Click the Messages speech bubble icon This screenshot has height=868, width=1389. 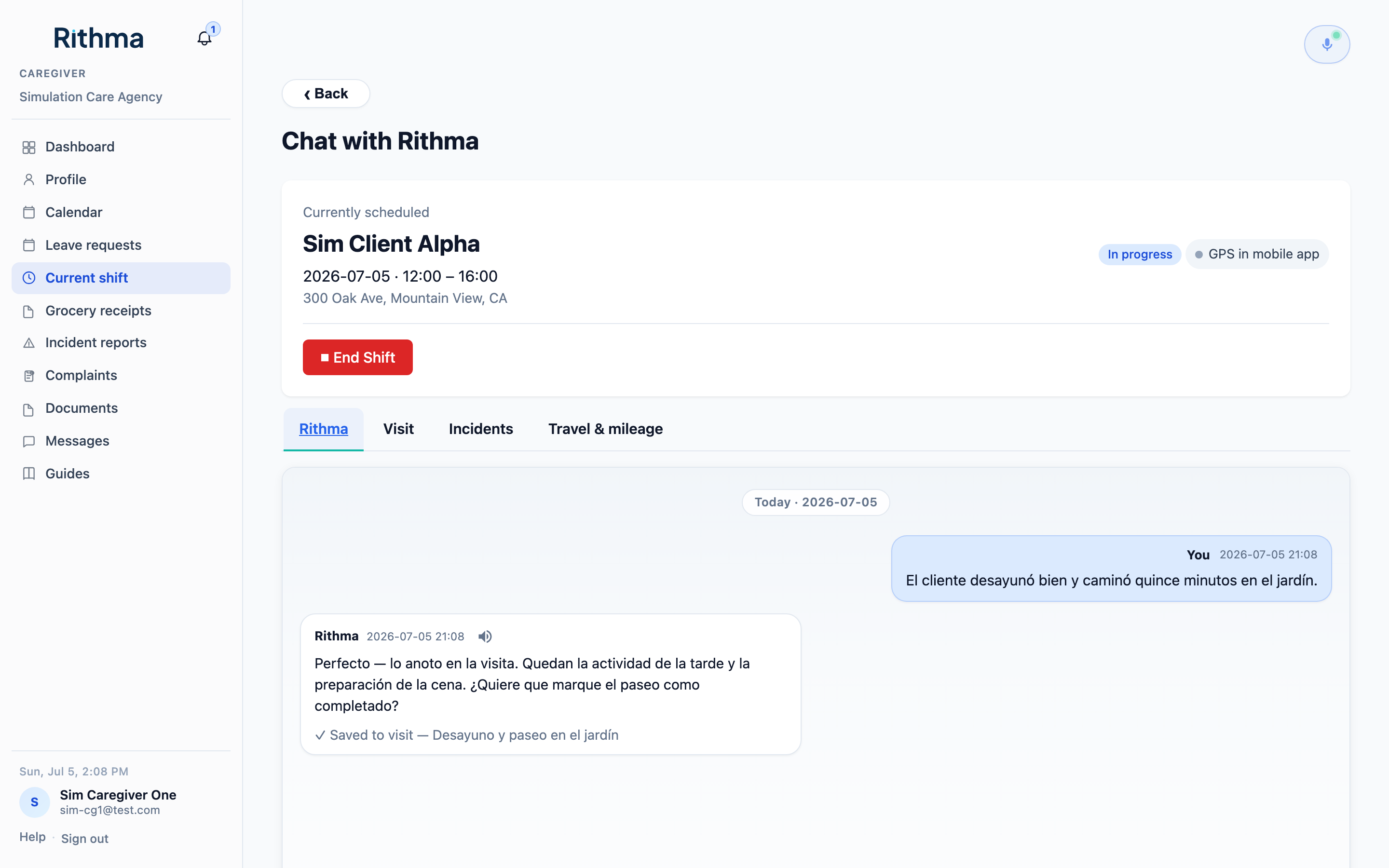(x=29, y=441)
